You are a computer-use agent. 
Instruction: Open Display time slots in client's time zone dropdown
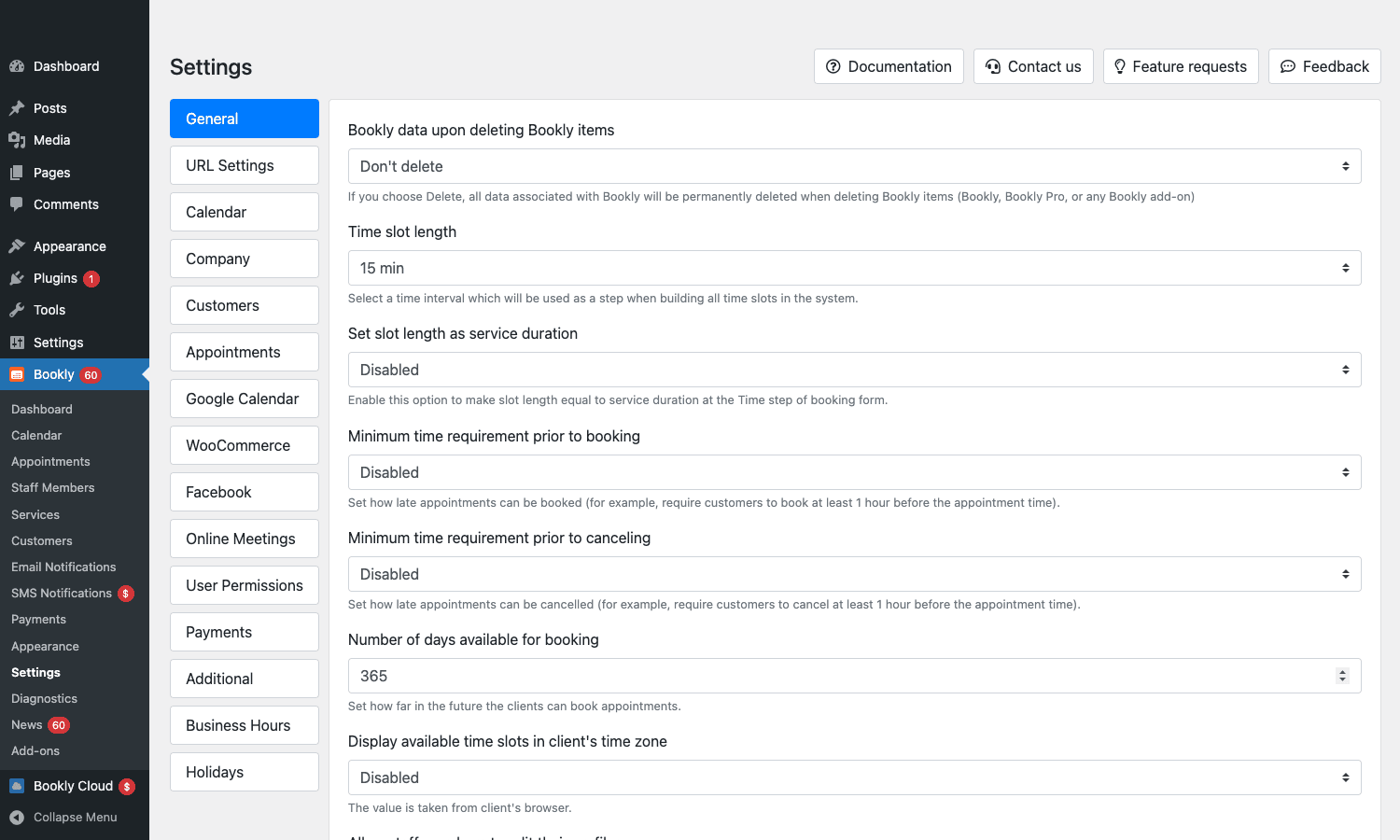[854, 777]
